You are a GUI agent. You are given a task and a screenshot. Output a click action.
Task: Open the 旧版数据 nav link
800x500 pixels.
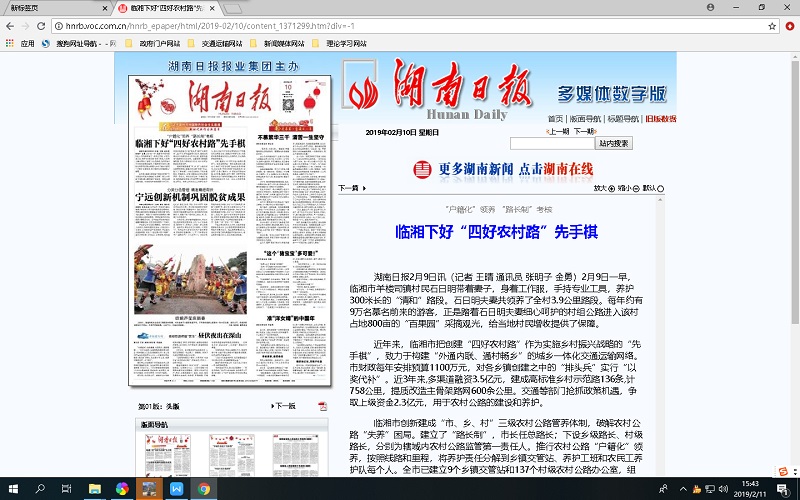click(x=661, y=118)
